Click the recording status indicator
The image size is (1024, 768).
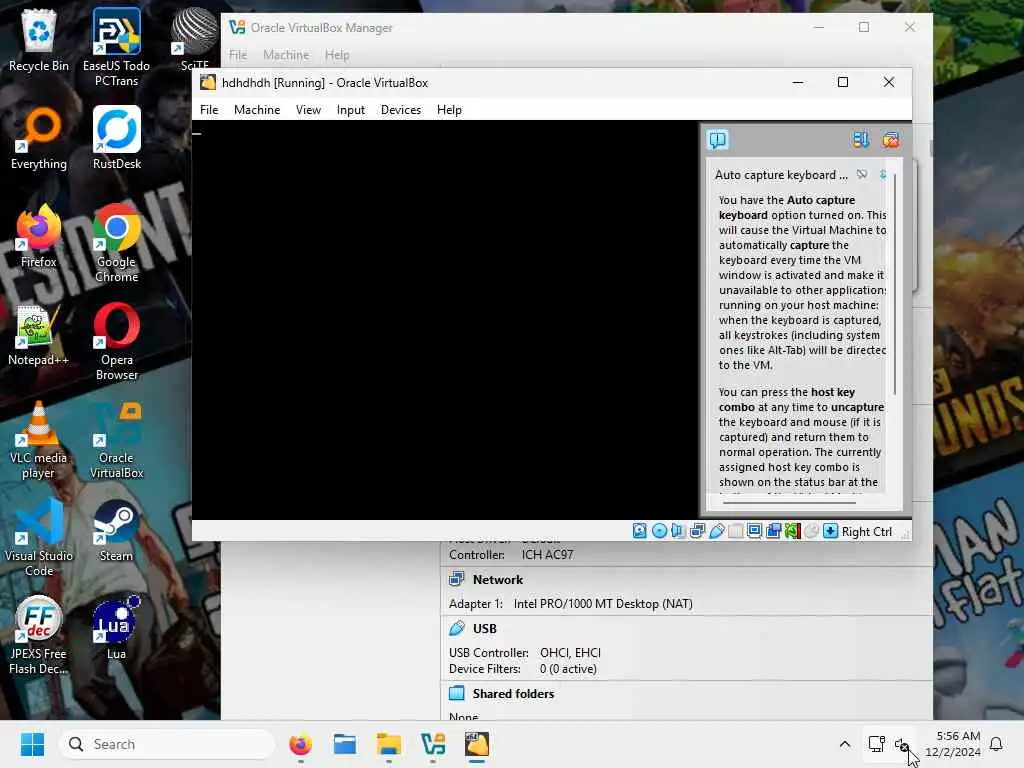(x=773, y=531)
